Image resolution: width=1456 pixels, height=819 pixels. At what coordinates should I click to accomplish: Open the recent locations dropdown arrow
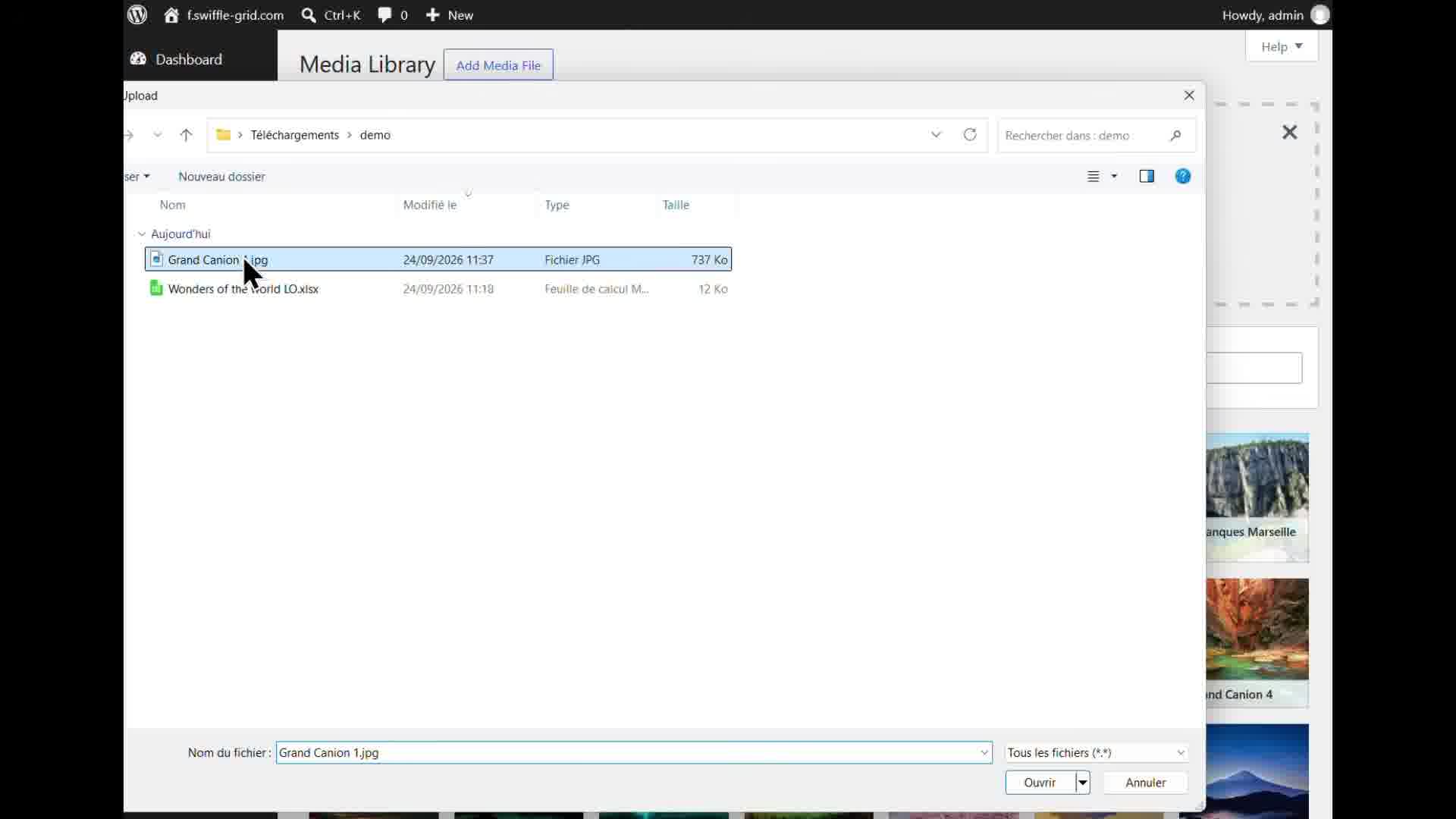[158, 135]
